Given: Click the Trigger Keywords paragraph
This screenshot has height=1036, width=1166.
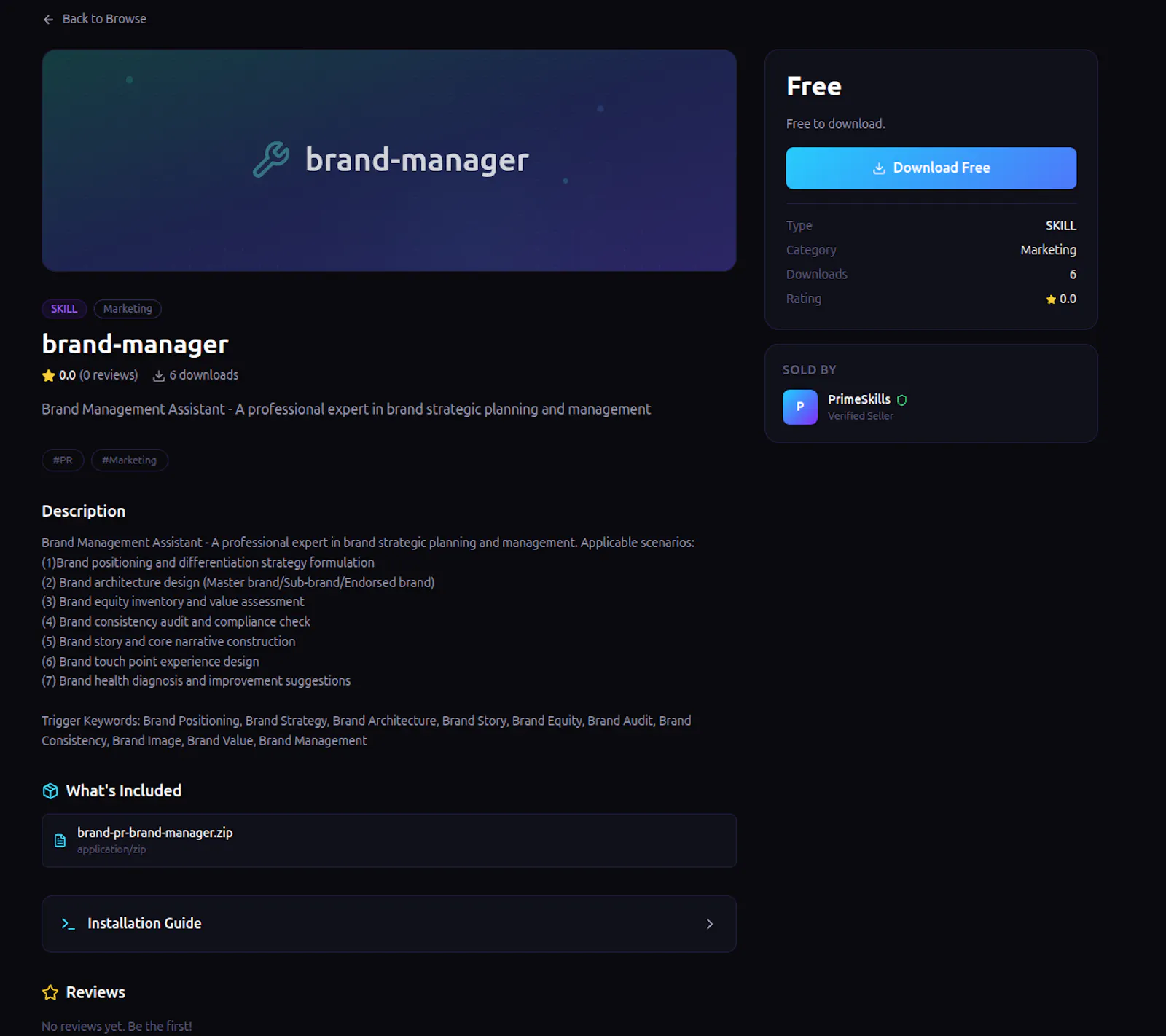Looking at the screenshot, I should tap(367, 731).
